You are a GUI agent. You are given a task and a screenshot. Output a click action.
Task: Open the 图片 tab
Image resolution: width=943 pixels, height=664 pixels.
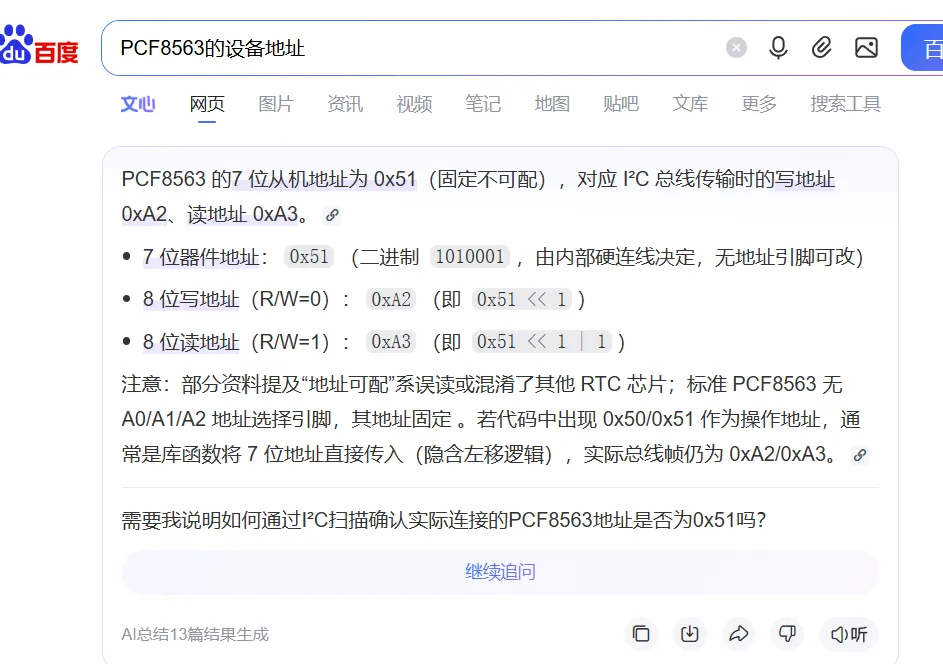click(x=276, y=104)
